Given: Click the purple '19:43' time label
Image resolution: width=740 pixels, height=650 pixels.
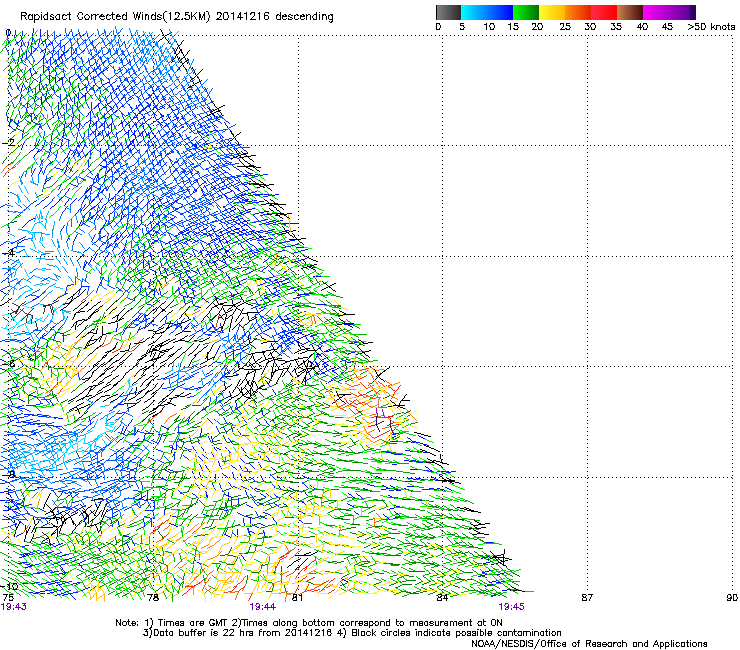Looking at the screenshot, I should coord(14,607).
